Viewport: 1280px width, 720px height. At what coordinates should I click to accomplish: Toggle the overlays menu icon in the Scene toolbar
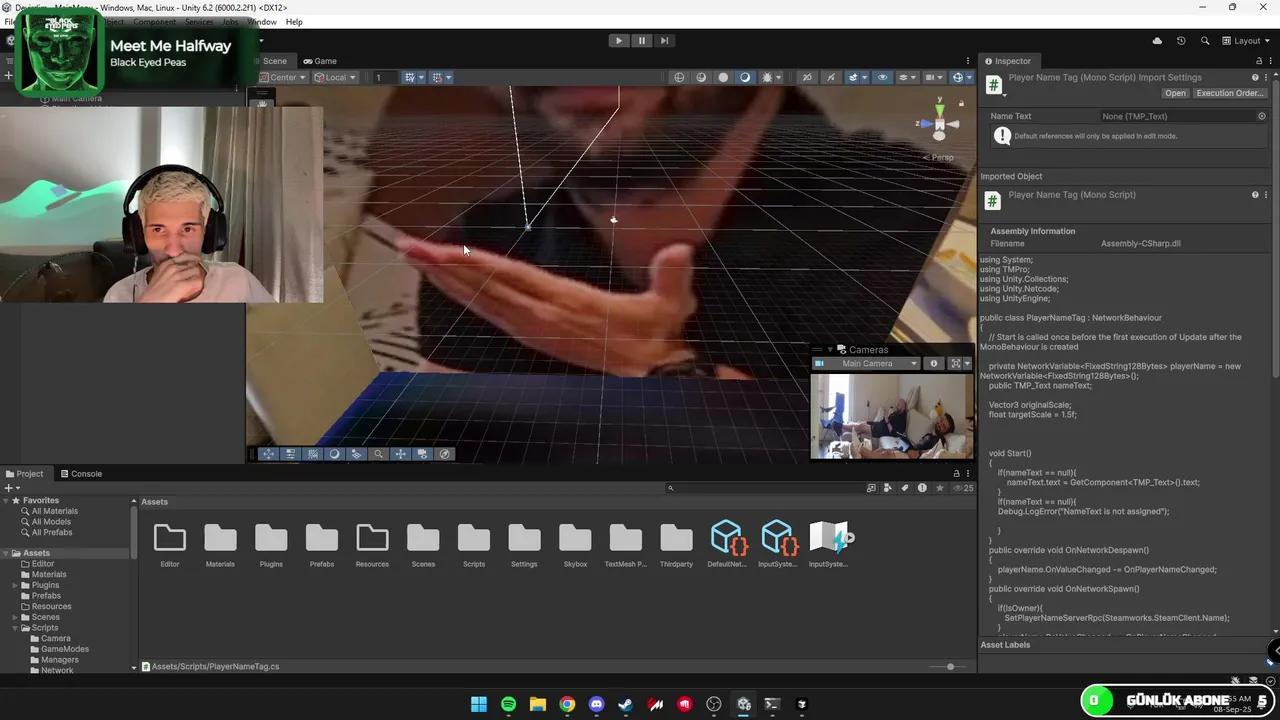853,78
